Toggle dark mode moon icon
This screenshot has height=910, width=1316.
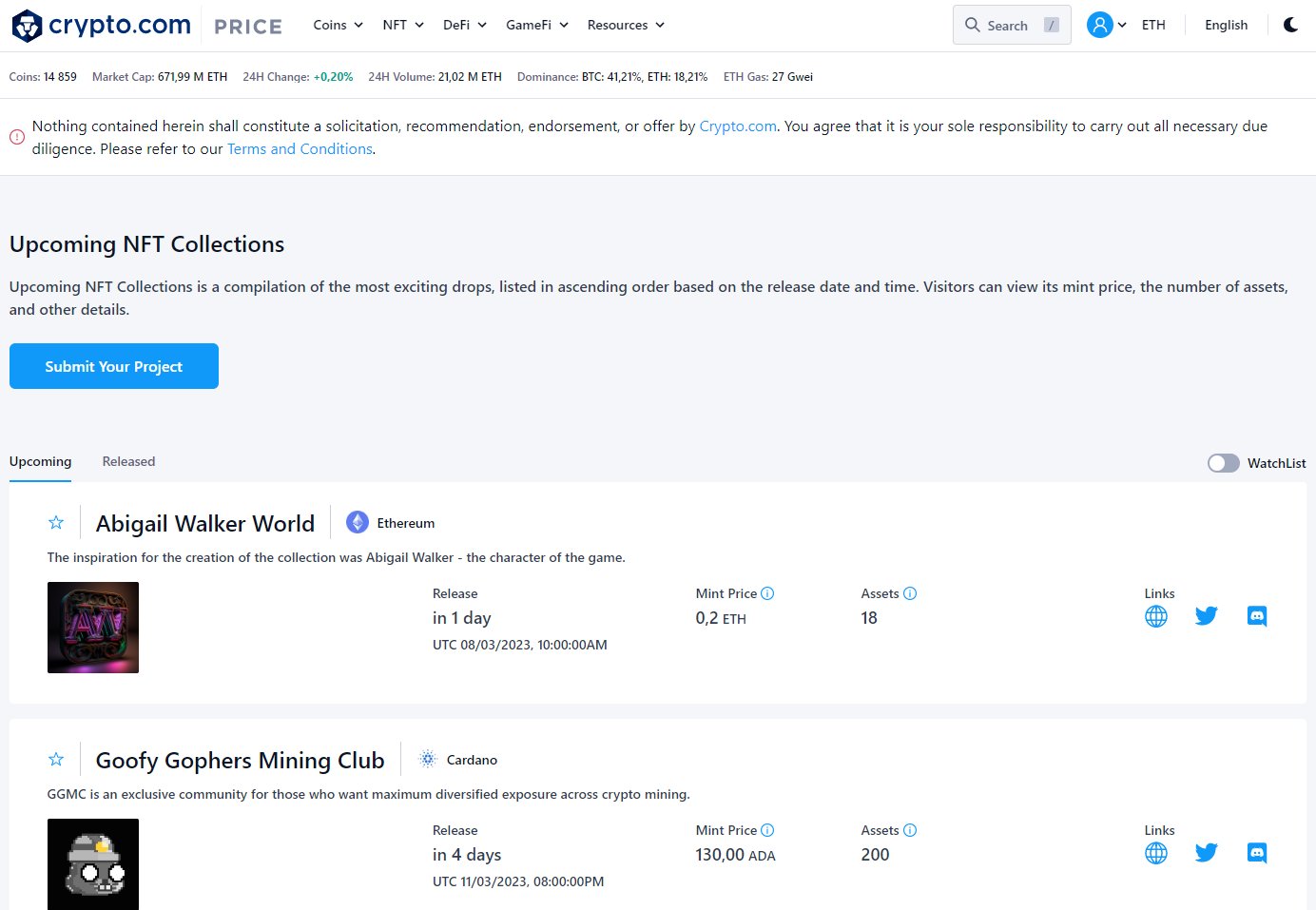tap(1290, 25)
